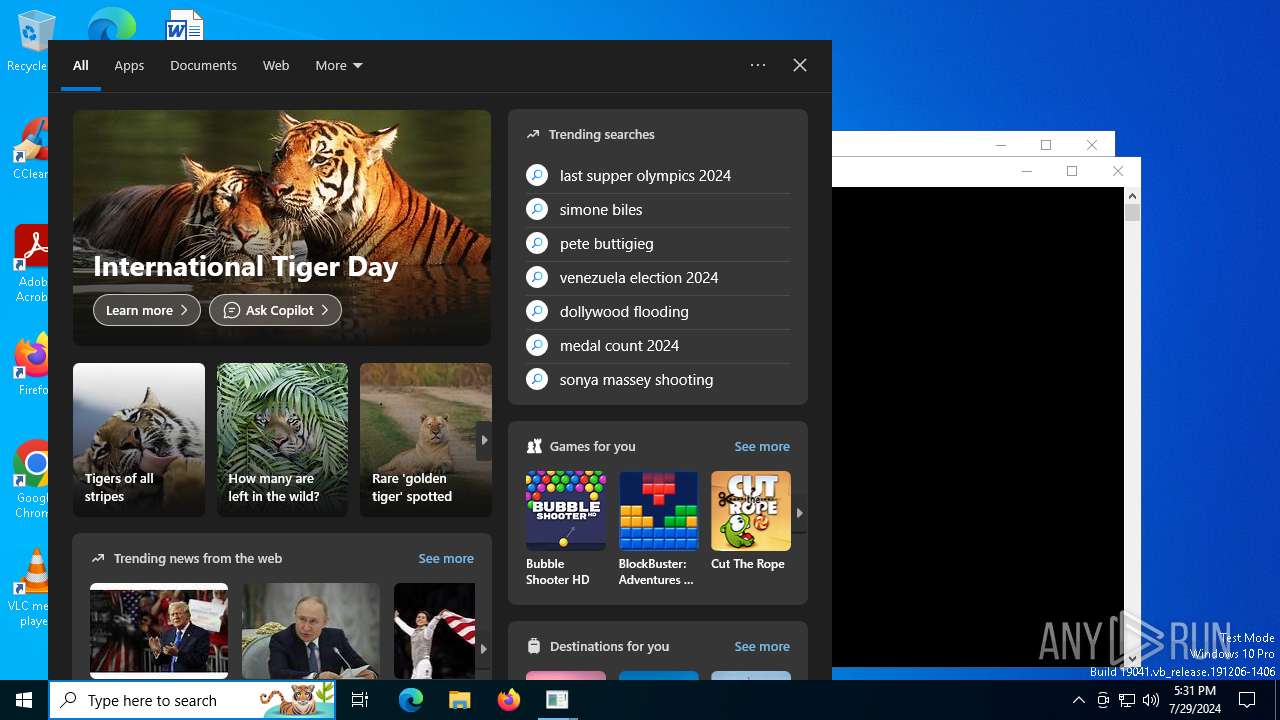Maximize the front background console window
This screenshot has height=720, width=1280.
coord(1072,171)
